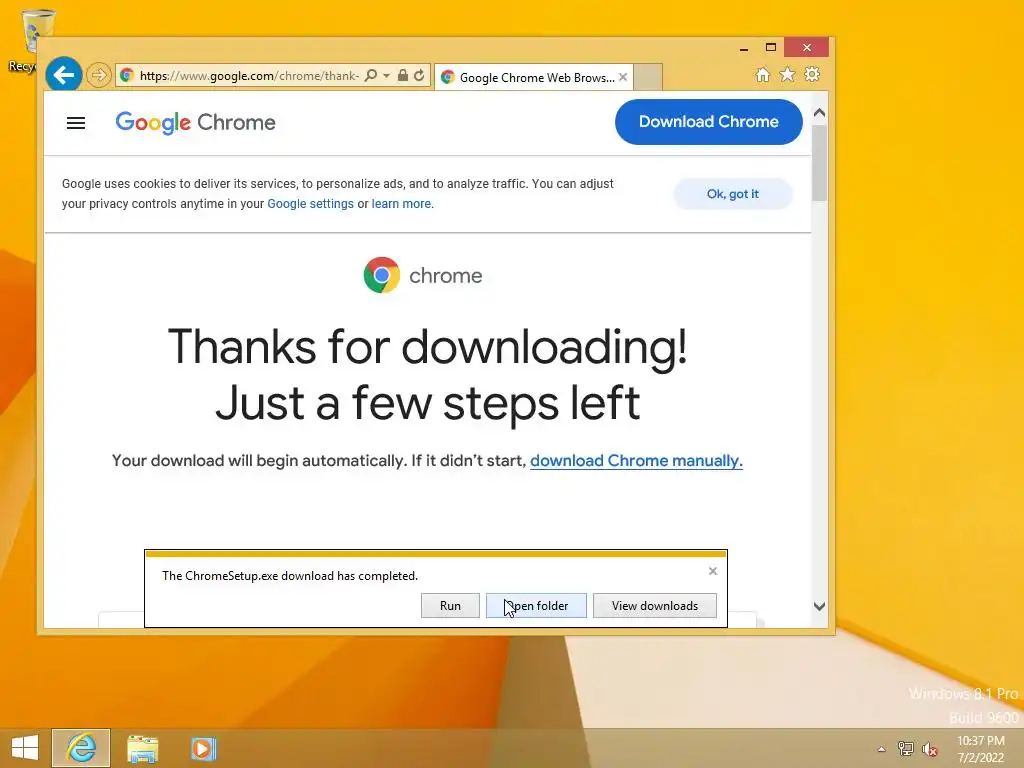
Task: Open the learn more link
Action: (401, 204)
